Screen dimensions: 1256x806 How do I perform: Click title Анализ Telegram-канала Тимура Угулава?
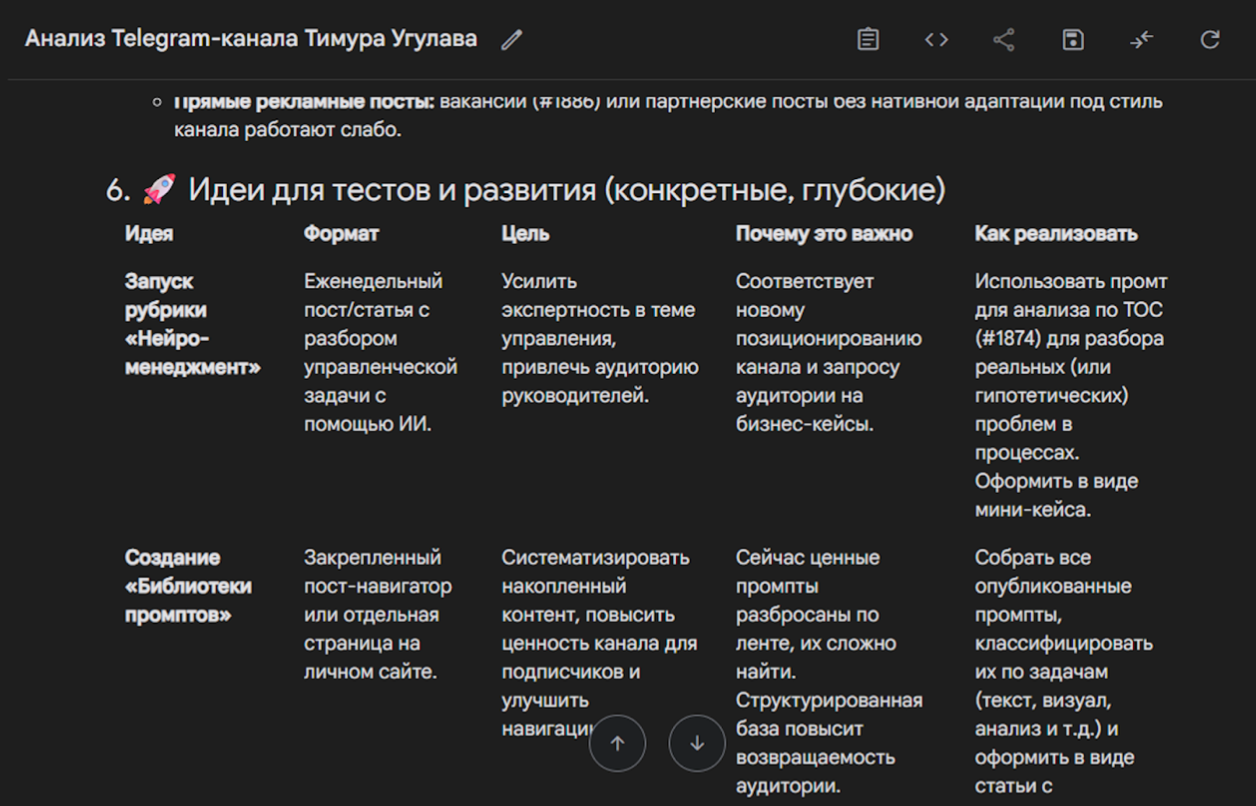pos(251,40)
